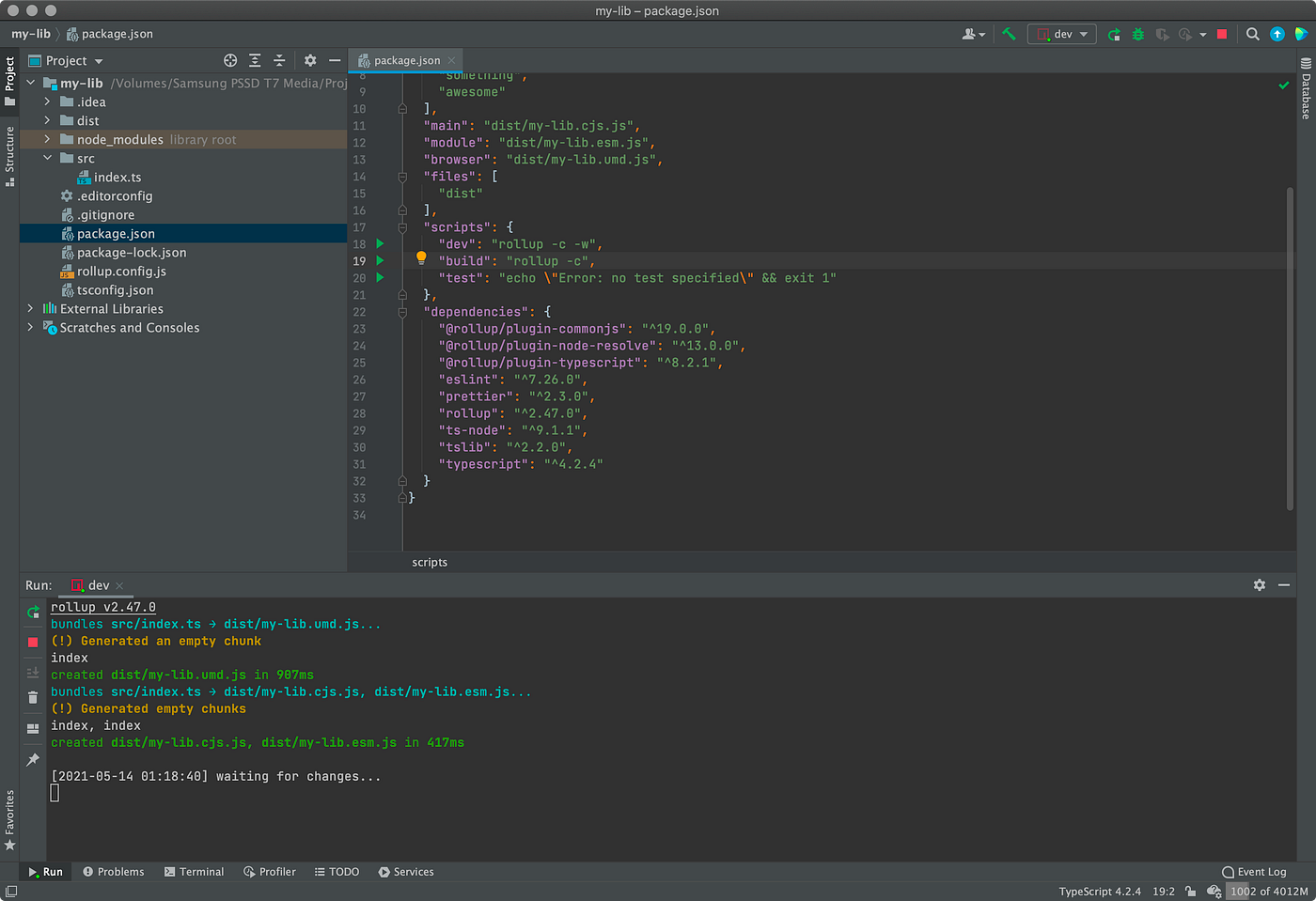Rerun dev script in Run panel
Image resolution: width=1316 pixels, height=901 pixels.
(x=33, y=612)
